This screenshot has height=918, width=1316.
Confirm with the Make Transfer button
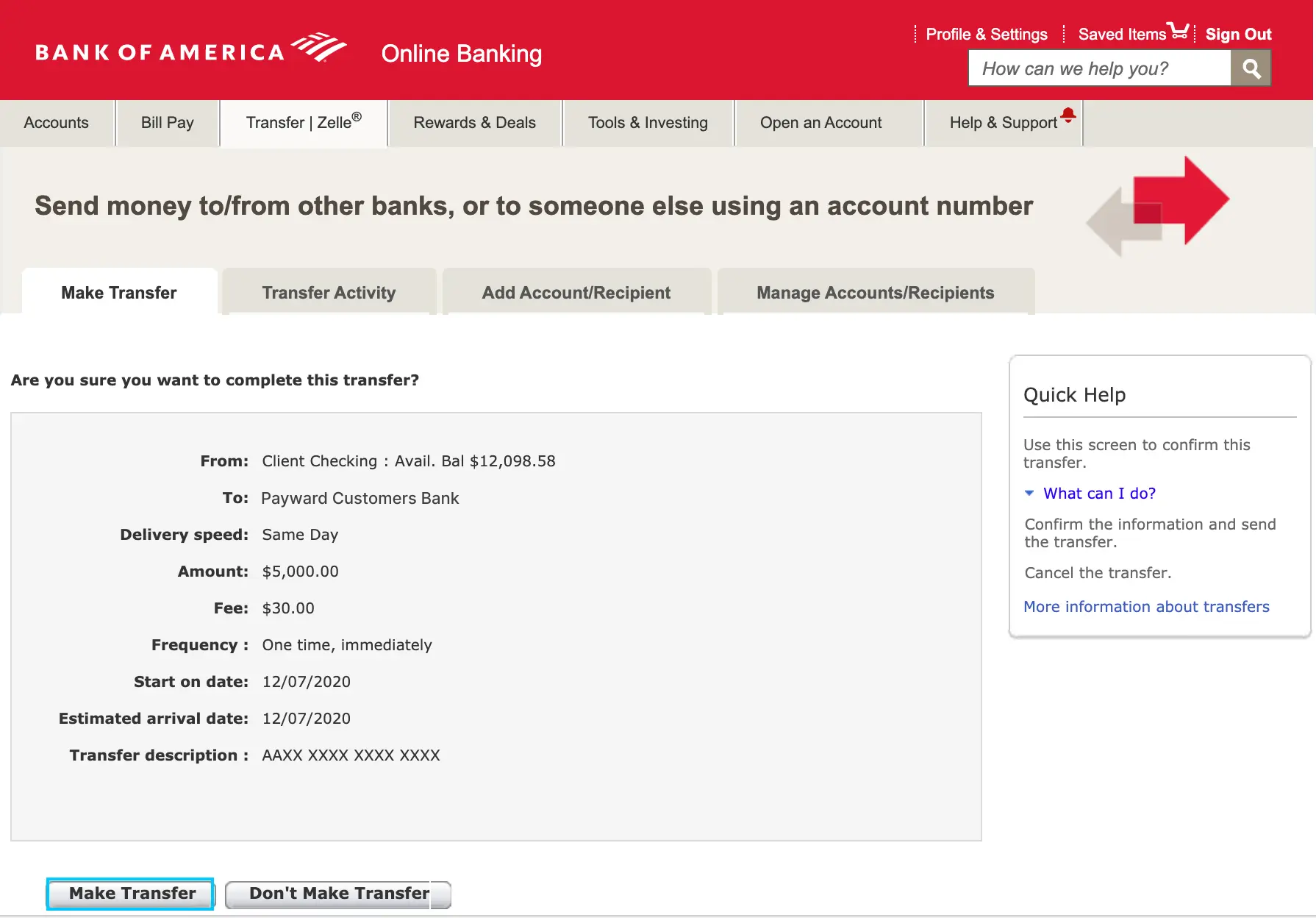tap(131, 894)
